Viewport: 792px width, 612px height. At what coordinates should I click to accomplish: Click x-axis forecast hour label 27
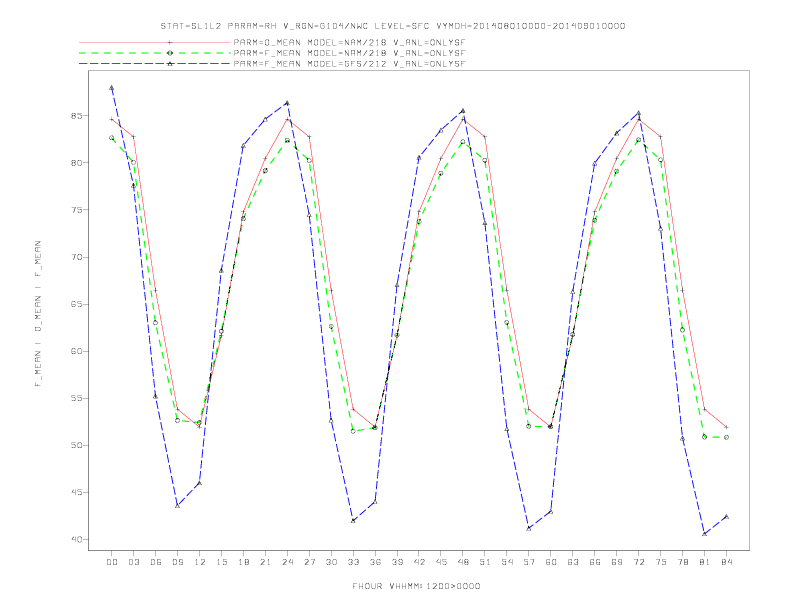[310, 562]
